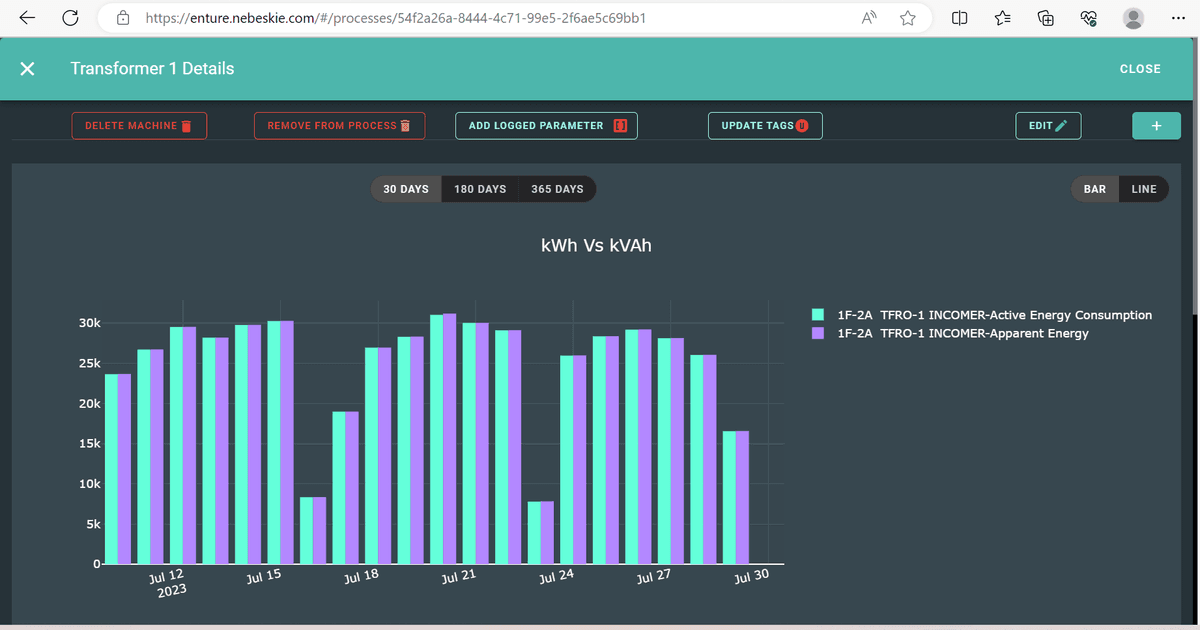Refresh the page in the browser
The height and width of the screenshot is (630, 1200).
click(70, 18)
